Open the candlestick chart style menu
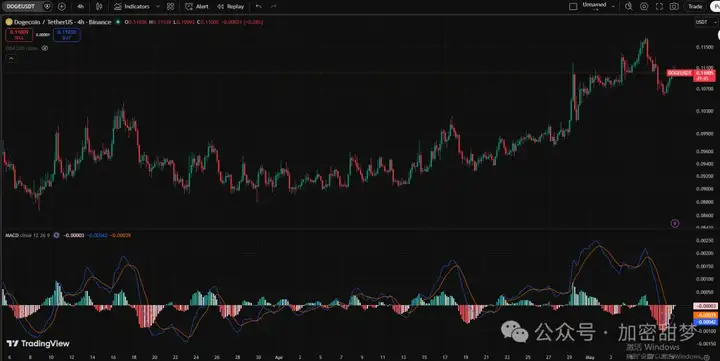 (99, 6)
